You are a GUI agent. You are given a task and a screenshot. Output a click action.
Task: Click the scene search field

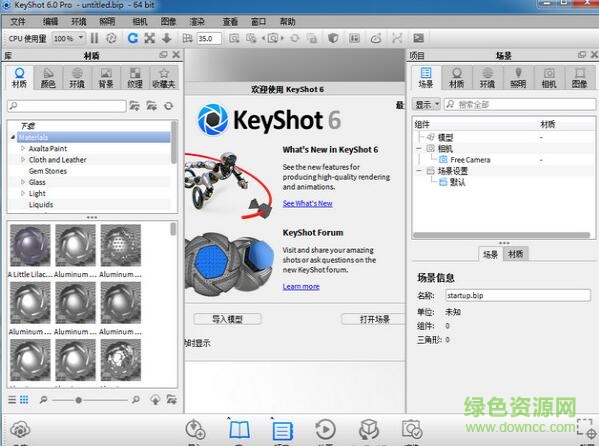(520, 104)
